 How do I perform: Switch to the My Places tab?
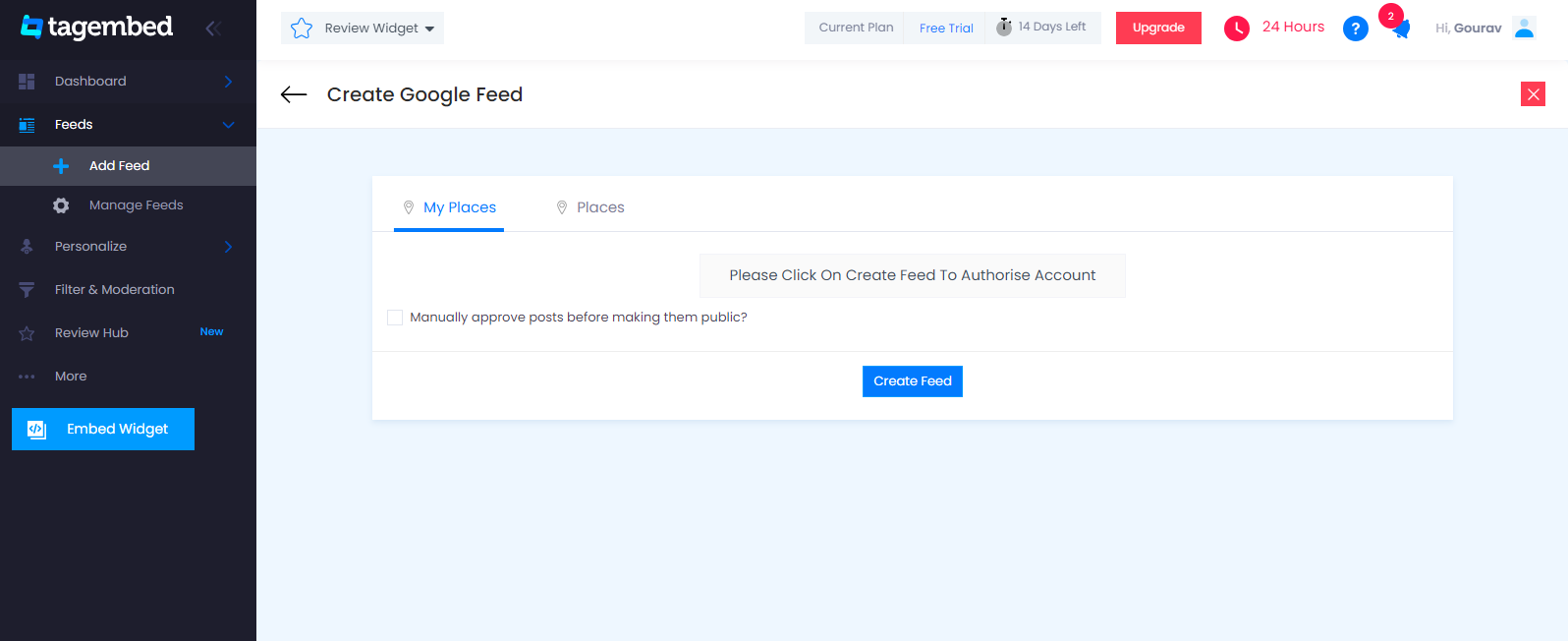tap(449, 207)
